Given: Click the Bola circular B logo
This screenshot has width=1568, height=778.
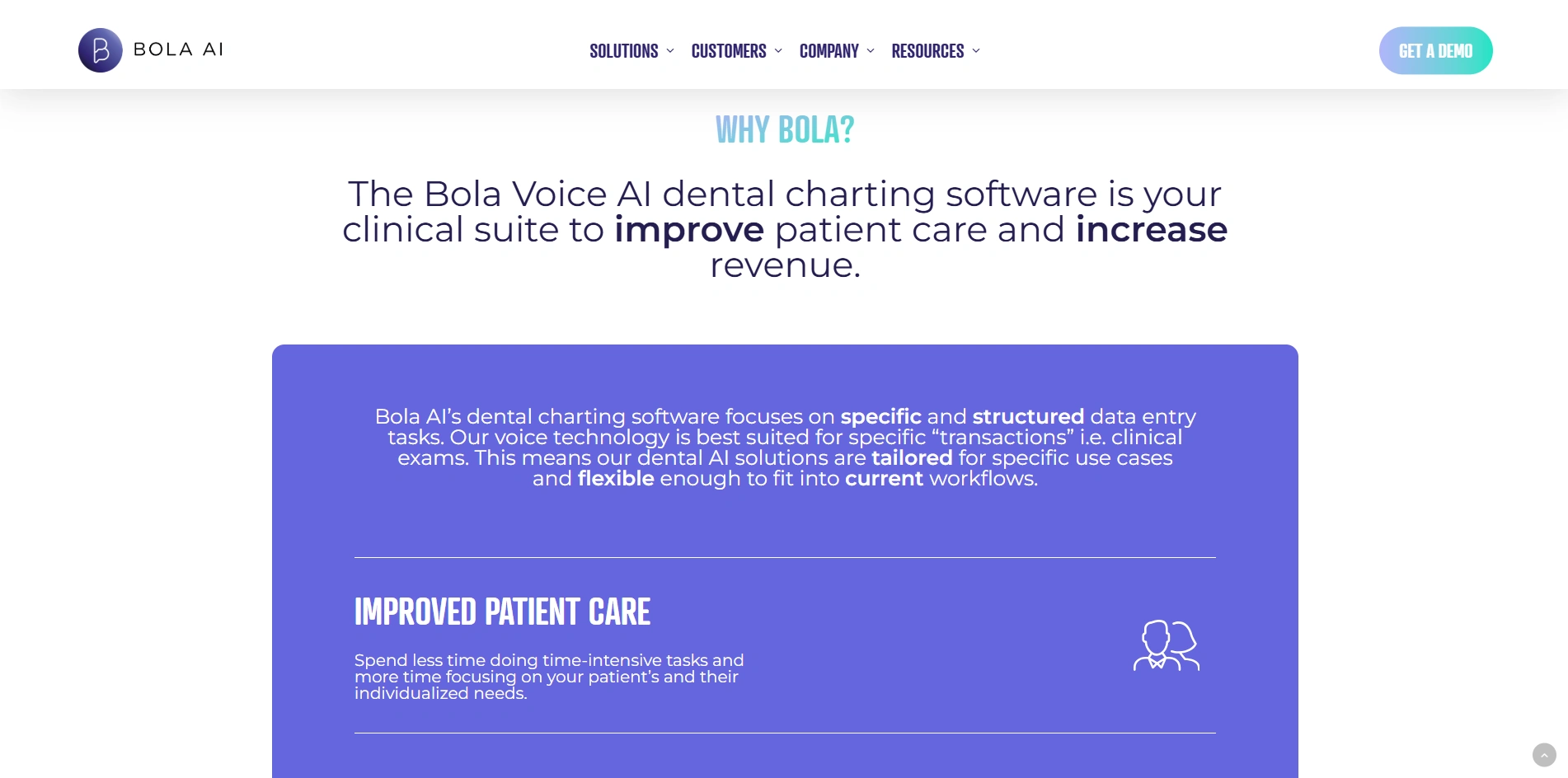Looking at the screenshot, I should click(101, 50).
